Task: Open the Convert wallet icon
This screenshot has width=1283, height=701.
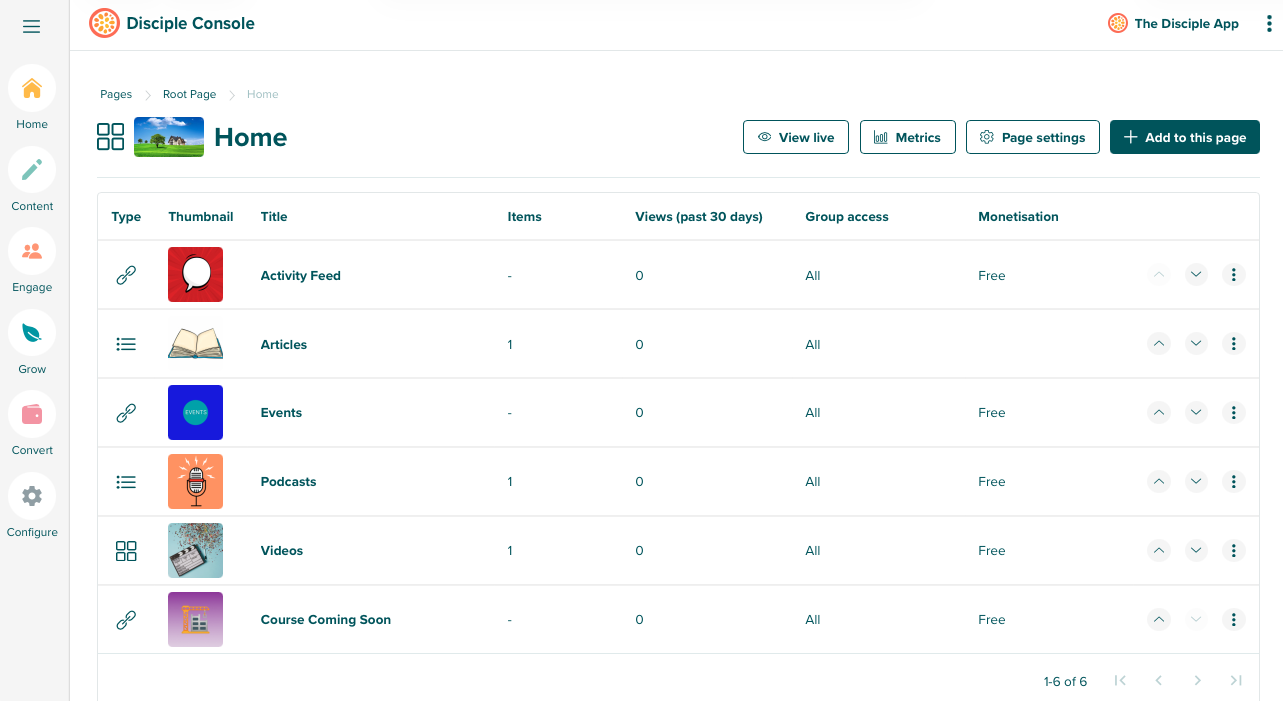Action: tap(32, 415)
